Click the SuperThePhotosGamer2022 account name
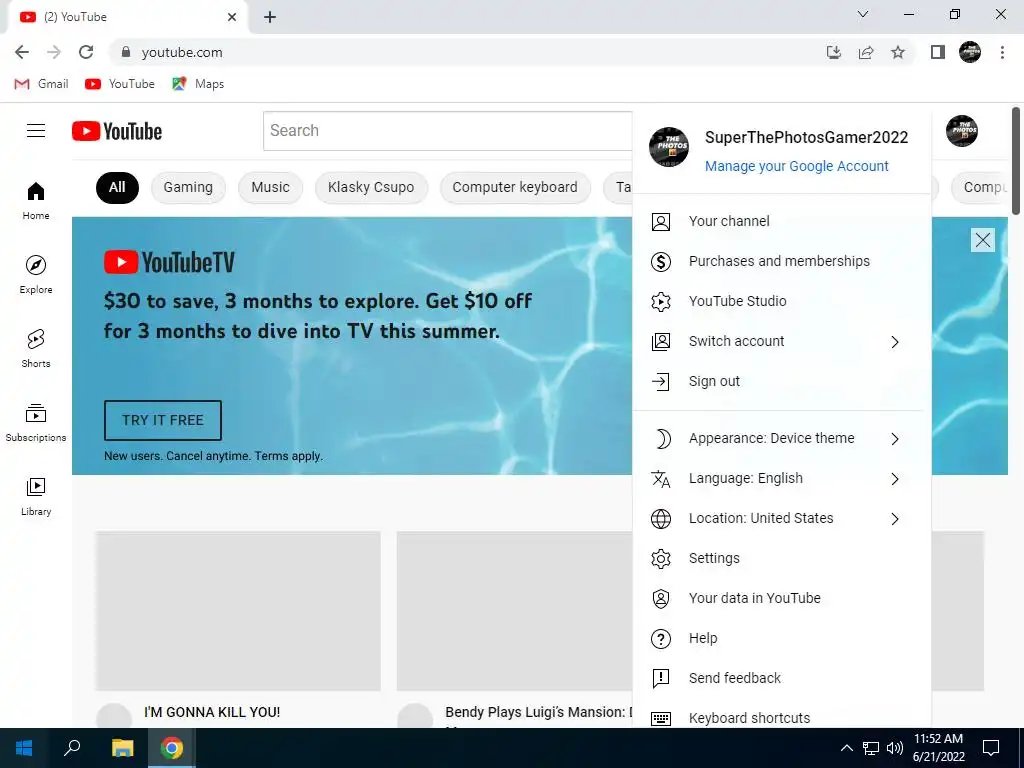 (x=807, y=138)
